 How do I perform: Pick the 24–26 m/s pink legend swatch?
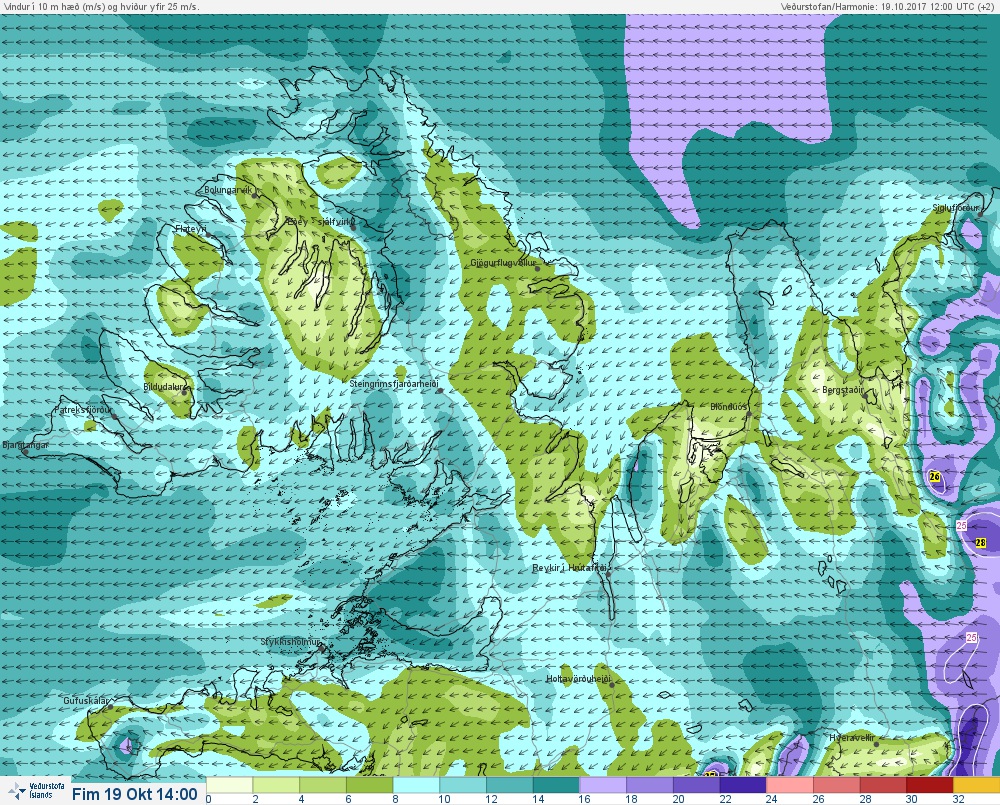tap(788, 785)
